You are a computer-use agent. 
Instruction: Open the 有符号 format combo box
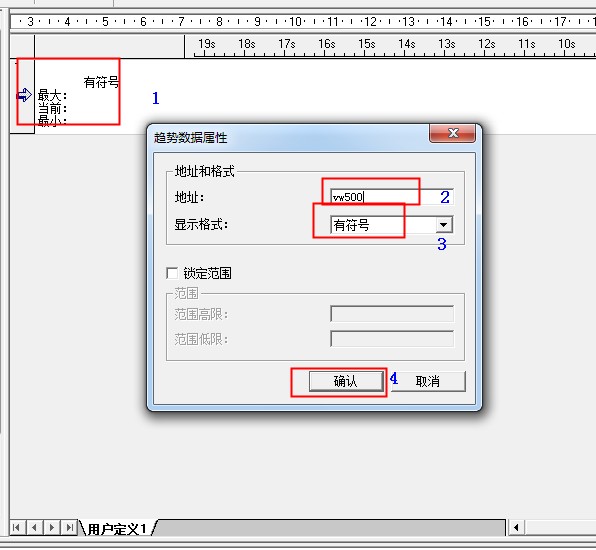point(392,225)
